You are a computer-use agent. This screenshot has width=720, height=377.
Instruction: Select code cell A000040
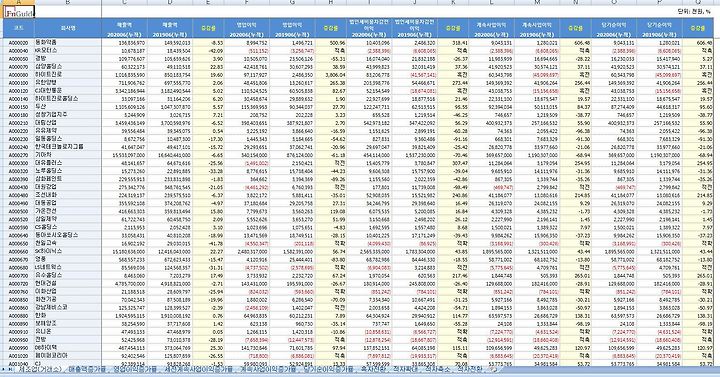point(18,51)
